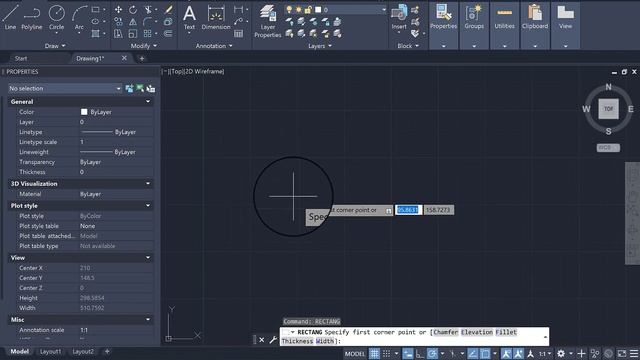This screenshot has height=360, width=640.
Task: Collapse the 3D Visualization section
Action: [x=148, y=184]
